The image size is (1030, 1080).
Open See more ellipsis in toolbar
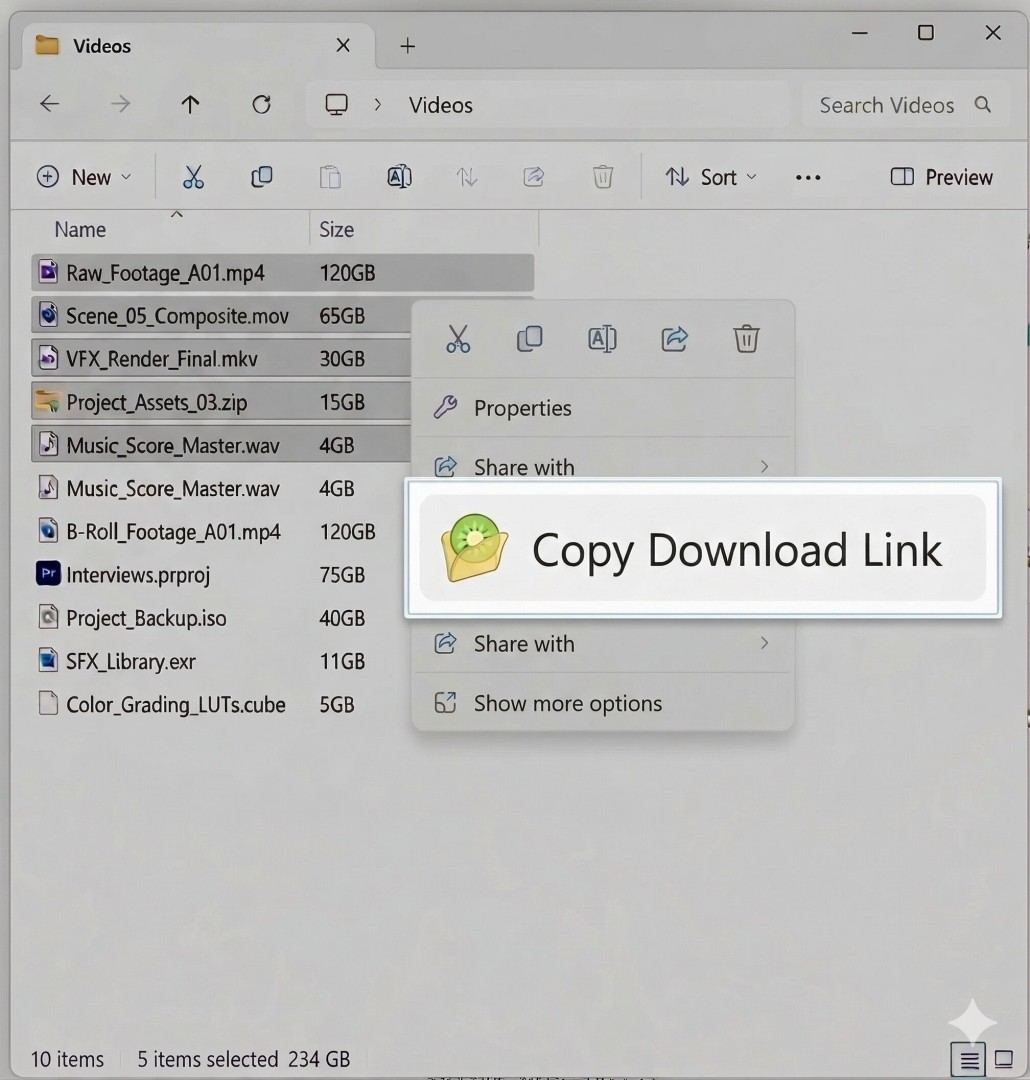[808, 177]
